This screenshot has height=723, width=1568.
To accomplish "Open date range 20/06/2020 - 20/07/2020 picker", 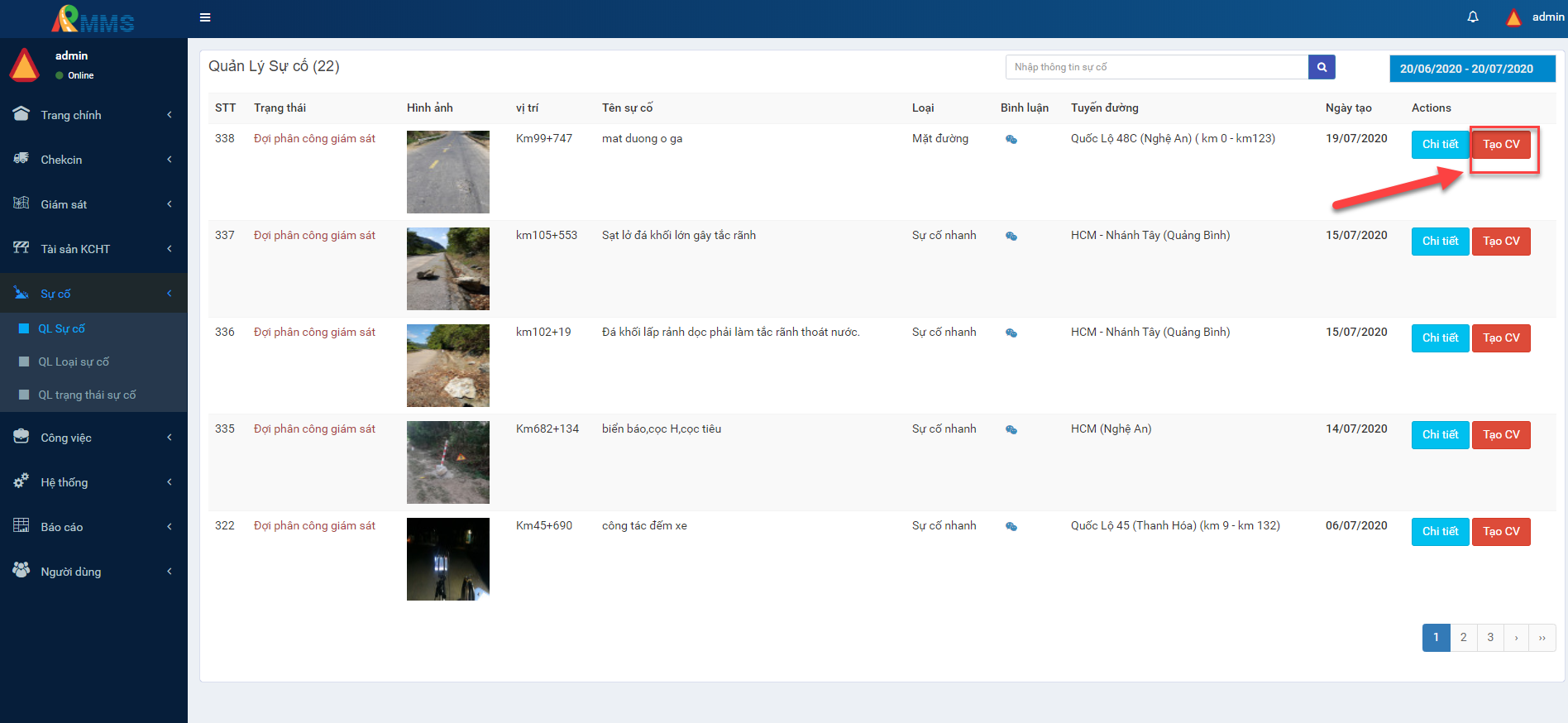I will coord(1472,69).
